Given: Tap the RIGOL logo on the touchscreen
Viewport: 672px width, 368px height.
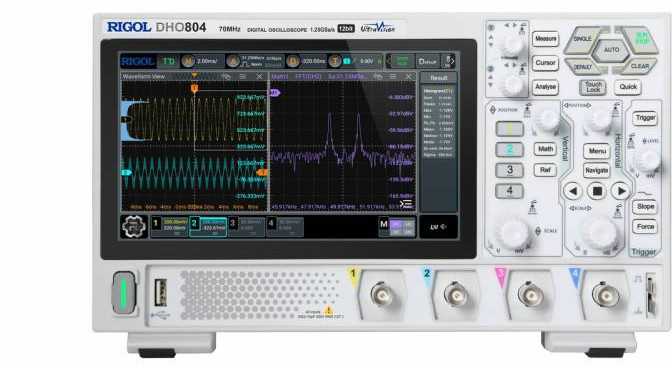Looking at the screenshot, I should click(x=138, y=61).
